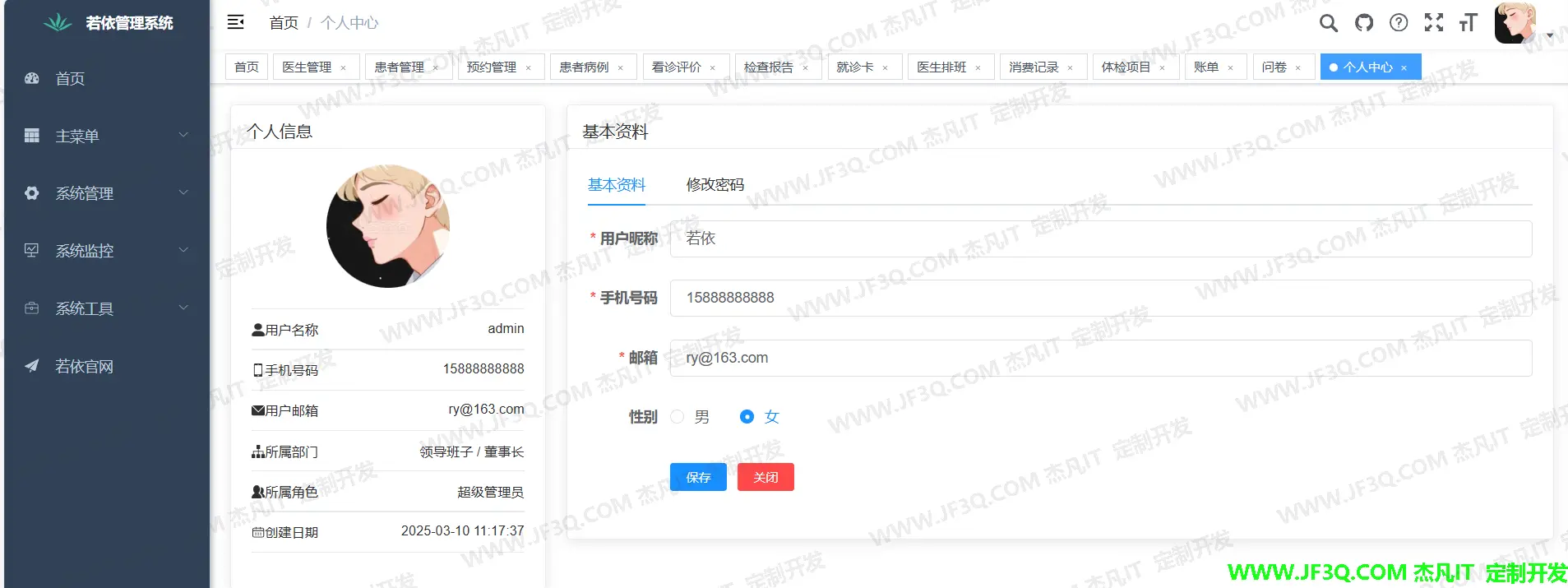Image resolution: width=1568 pixels, height=588 pixels.
Task: Open the search magnifier icon
Action: pos(1328,23)
